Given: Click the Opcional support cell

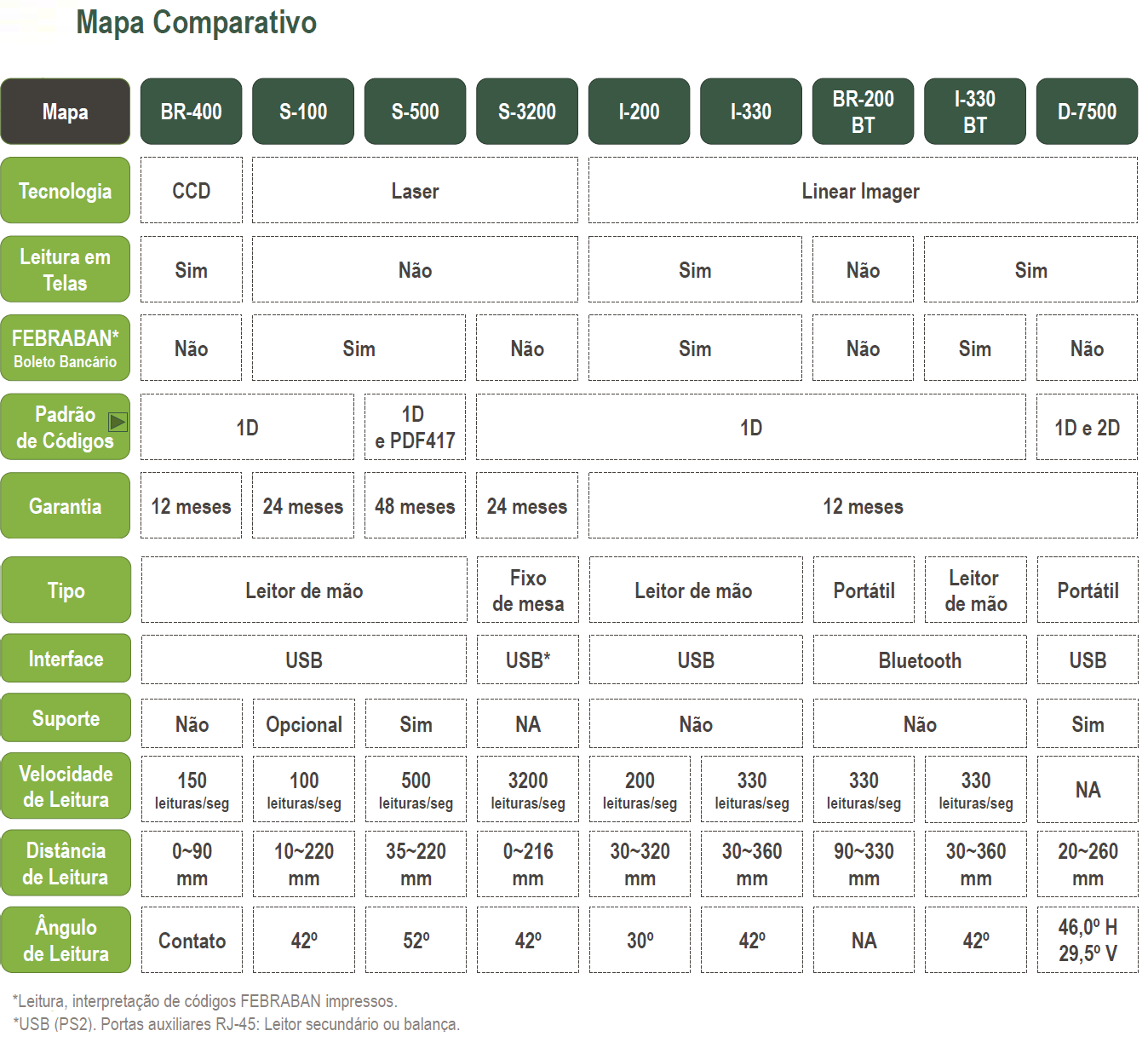Looking at the screenshot, I should coord(304,723).
